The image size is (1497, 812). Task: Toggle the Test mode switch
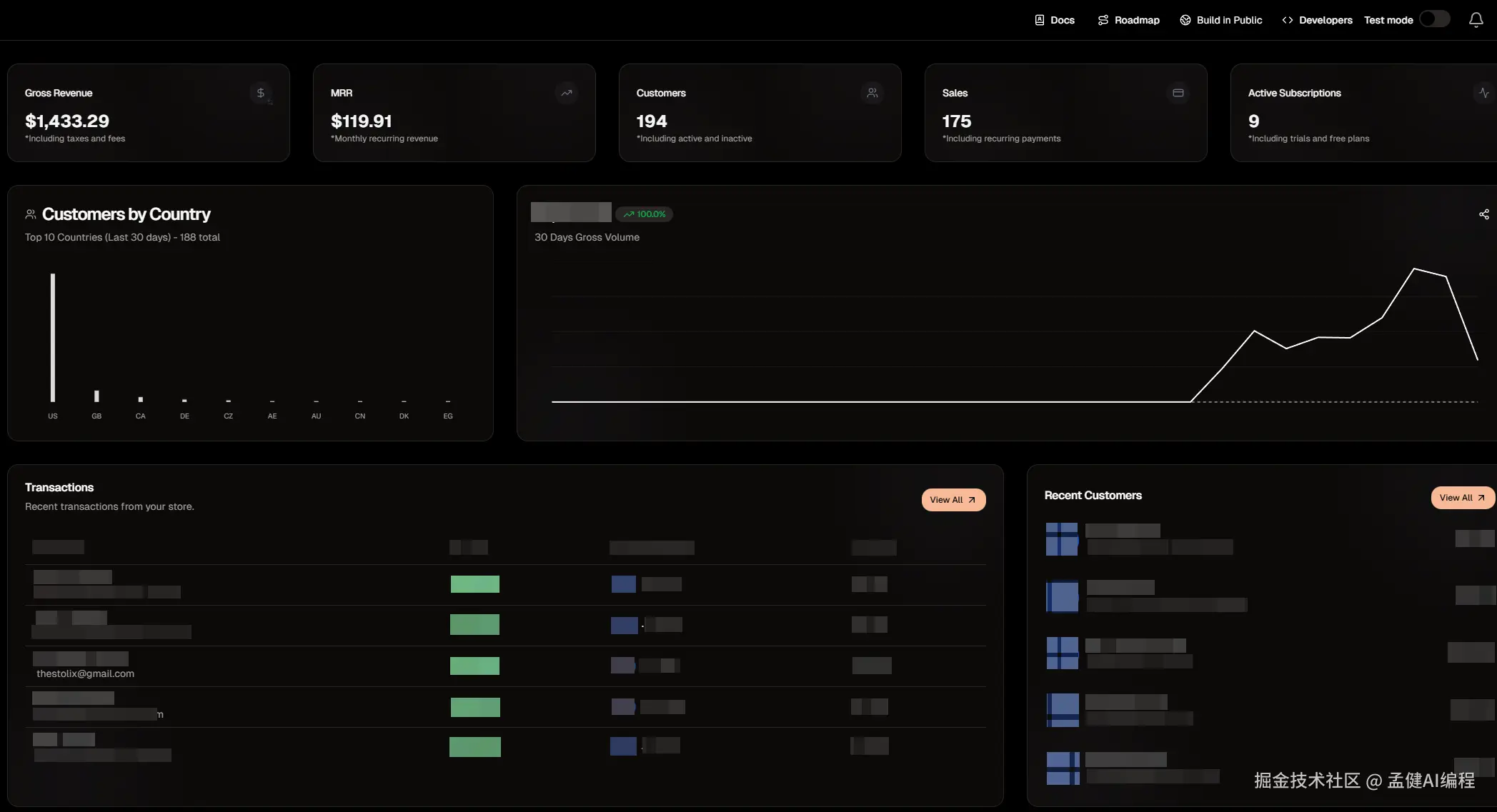[1434, 19]
